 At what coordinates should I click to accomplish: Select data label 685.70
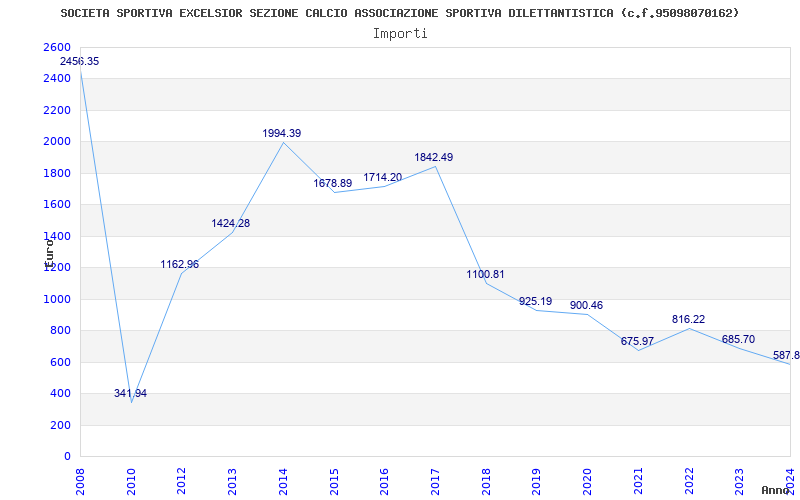point(738,339)
